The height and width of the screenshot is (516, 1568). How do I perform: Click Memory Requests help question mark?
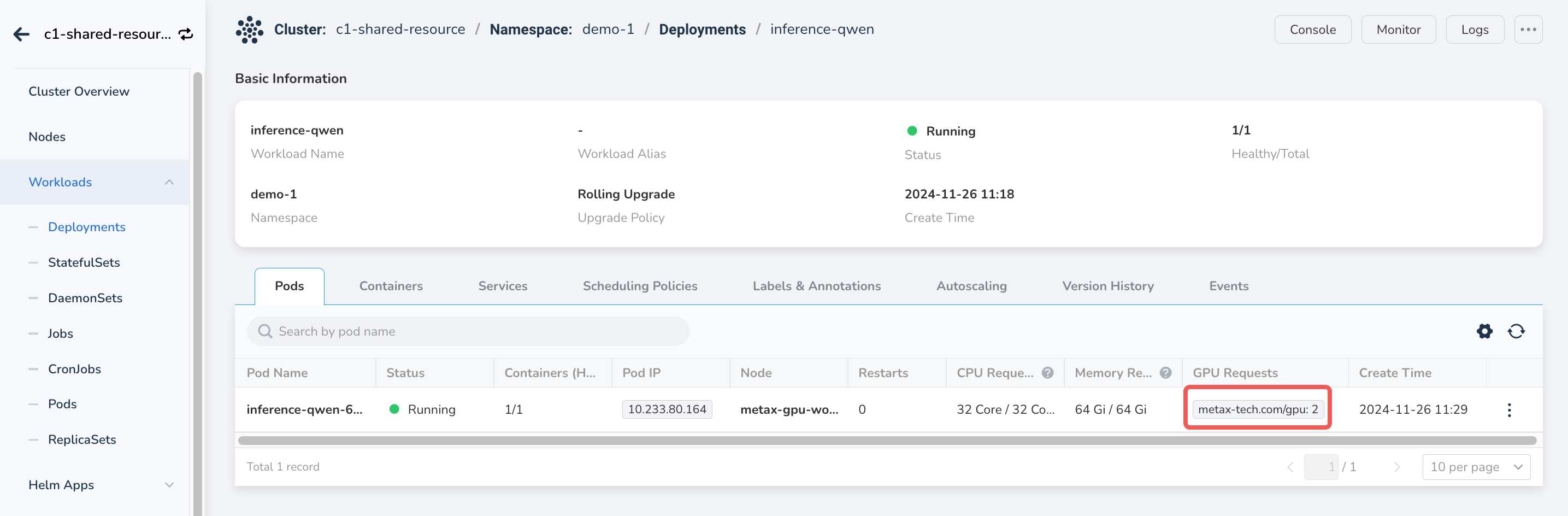1166,373
